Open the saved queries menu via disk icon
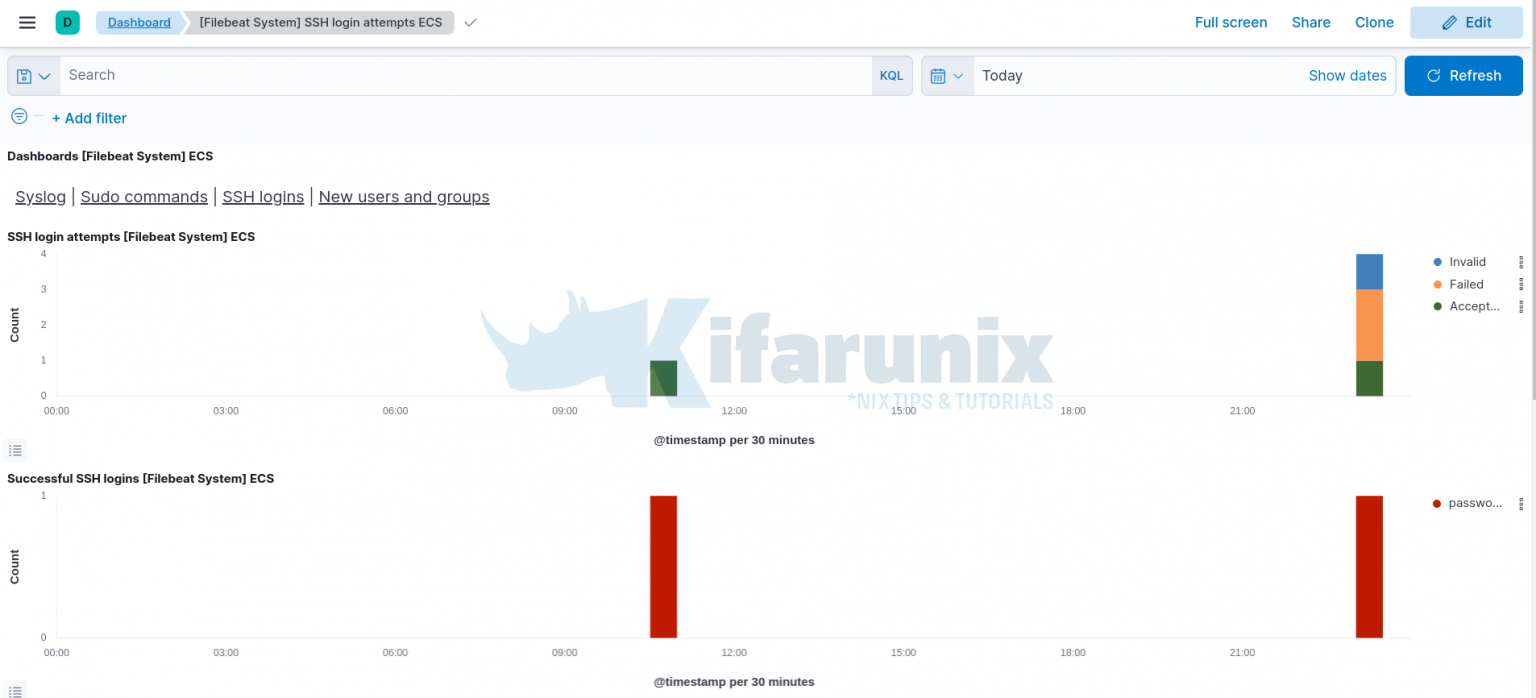Image resolution: width=1536 pixels, height=698 pixels. point(26,75)
